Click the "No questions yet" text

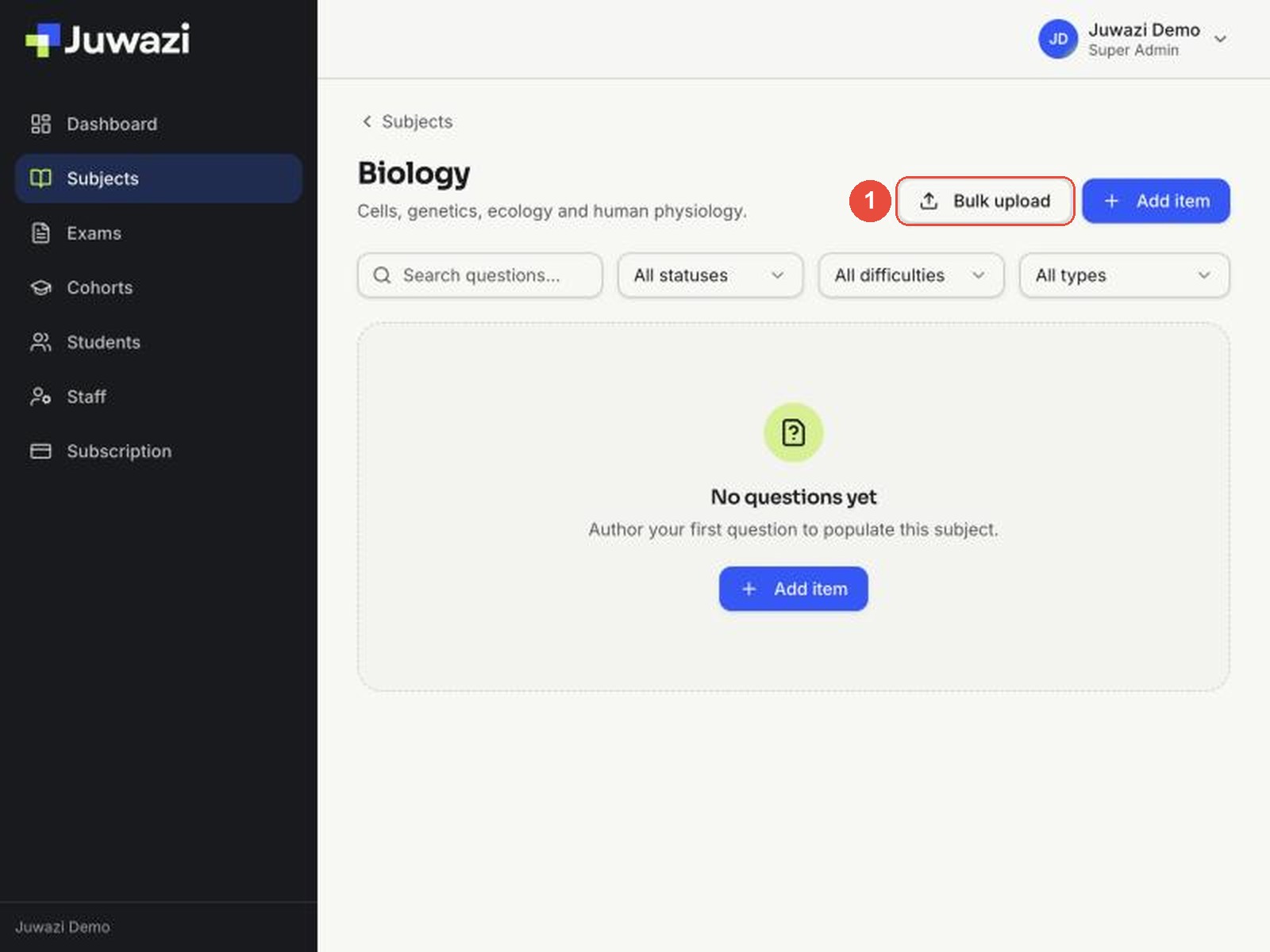(x=794, y=497)
